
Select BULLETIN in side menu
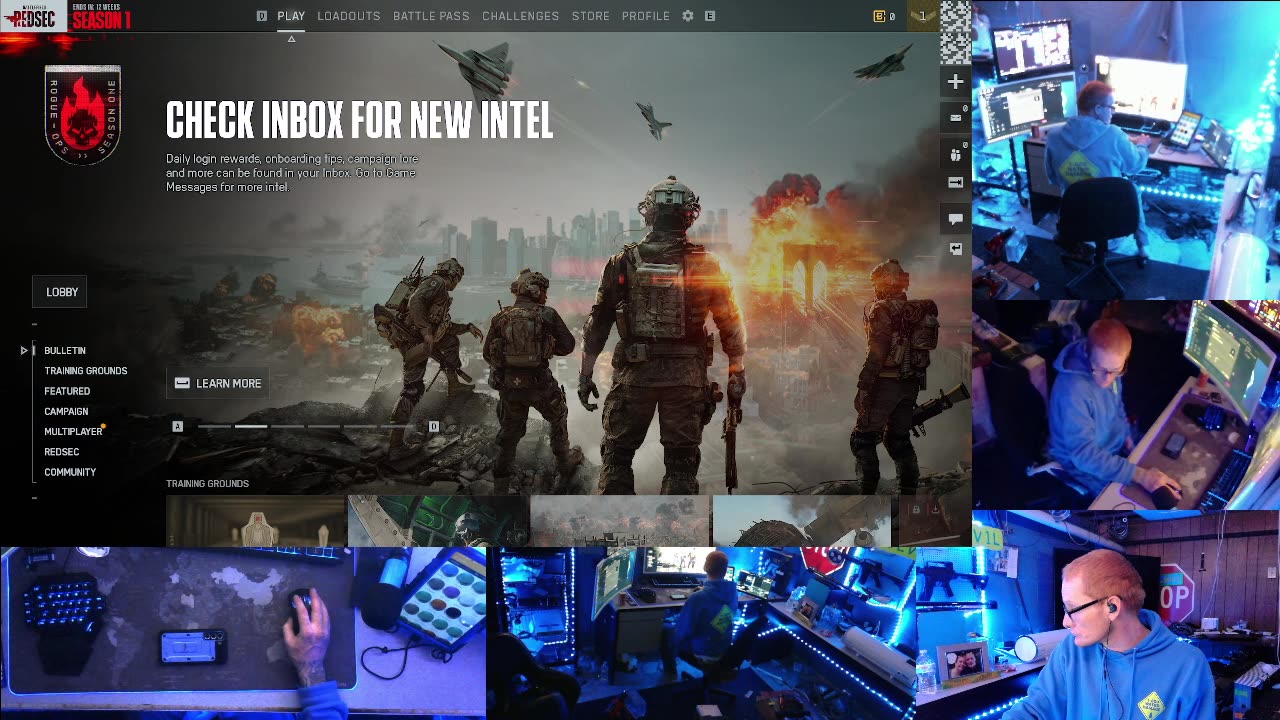tap(65, 351)
